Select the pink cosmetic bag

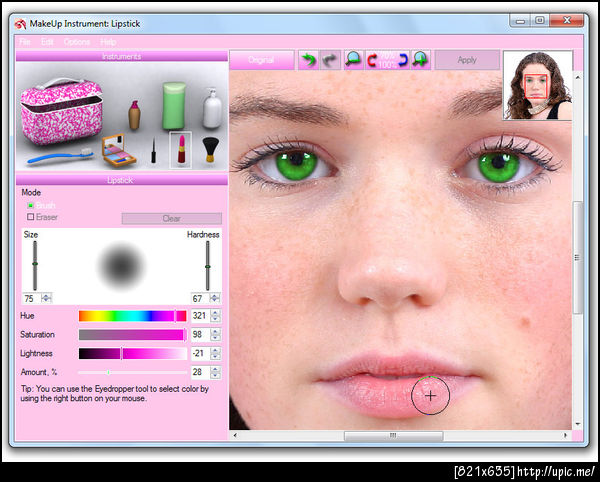pyautogui.click(x=61, y=111)
